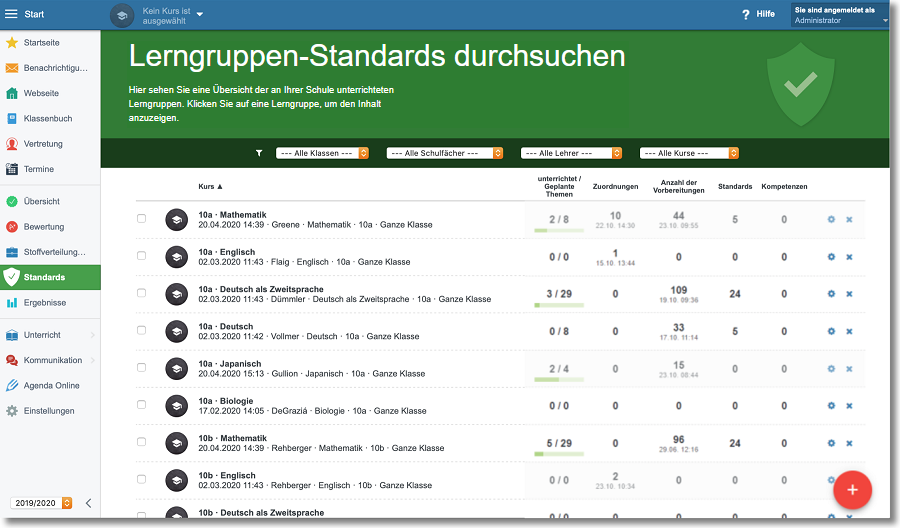Image resolution: width=900 pixels, height=528 pixels.
Task: Delete 10a Biologie with X icon
Action: 849,406
